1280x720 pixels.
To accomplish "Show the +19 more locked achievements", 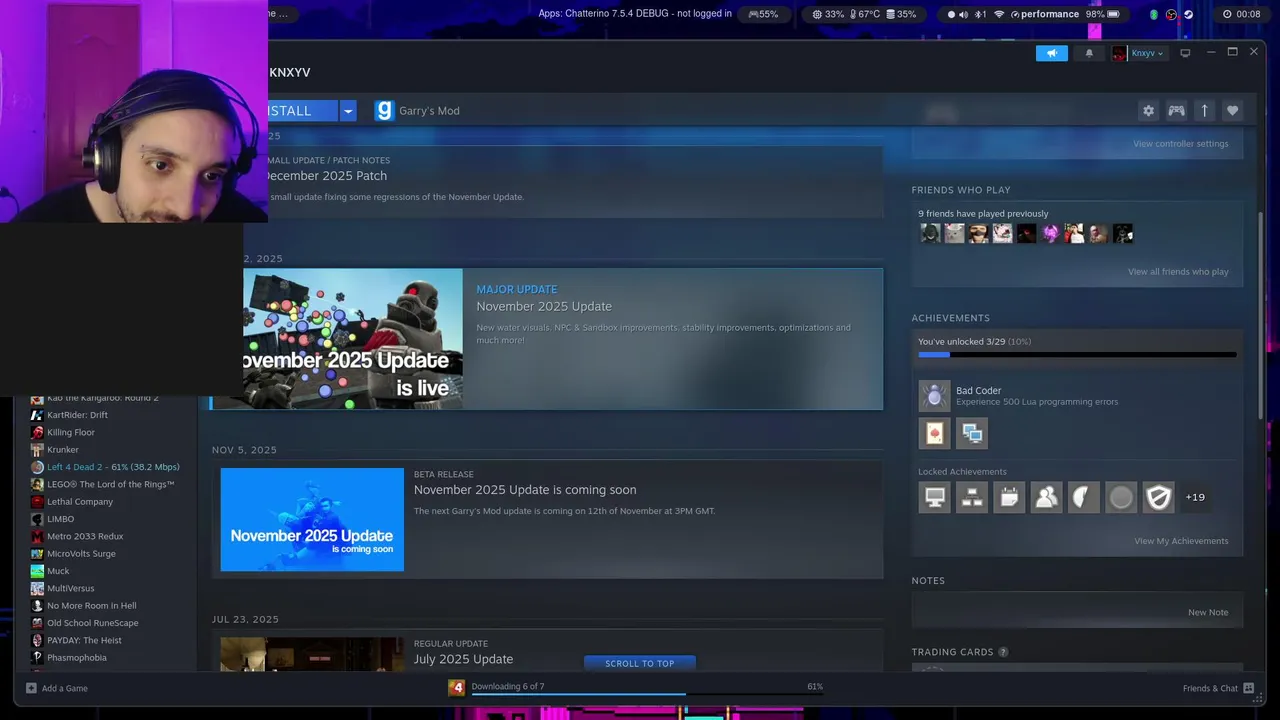I will coord(1195,497).
